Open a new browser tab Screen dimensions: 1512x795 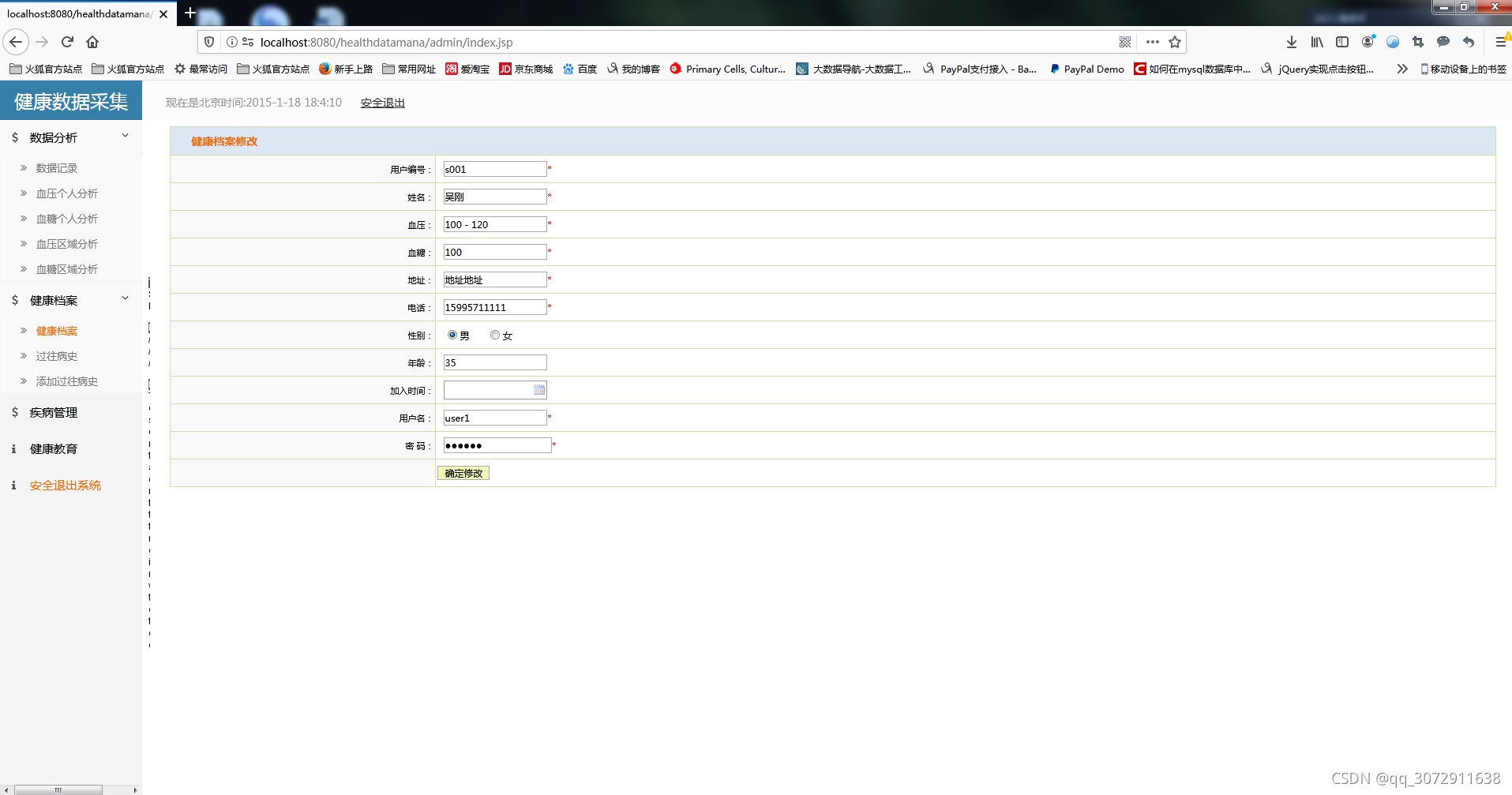tap(189, 13)
